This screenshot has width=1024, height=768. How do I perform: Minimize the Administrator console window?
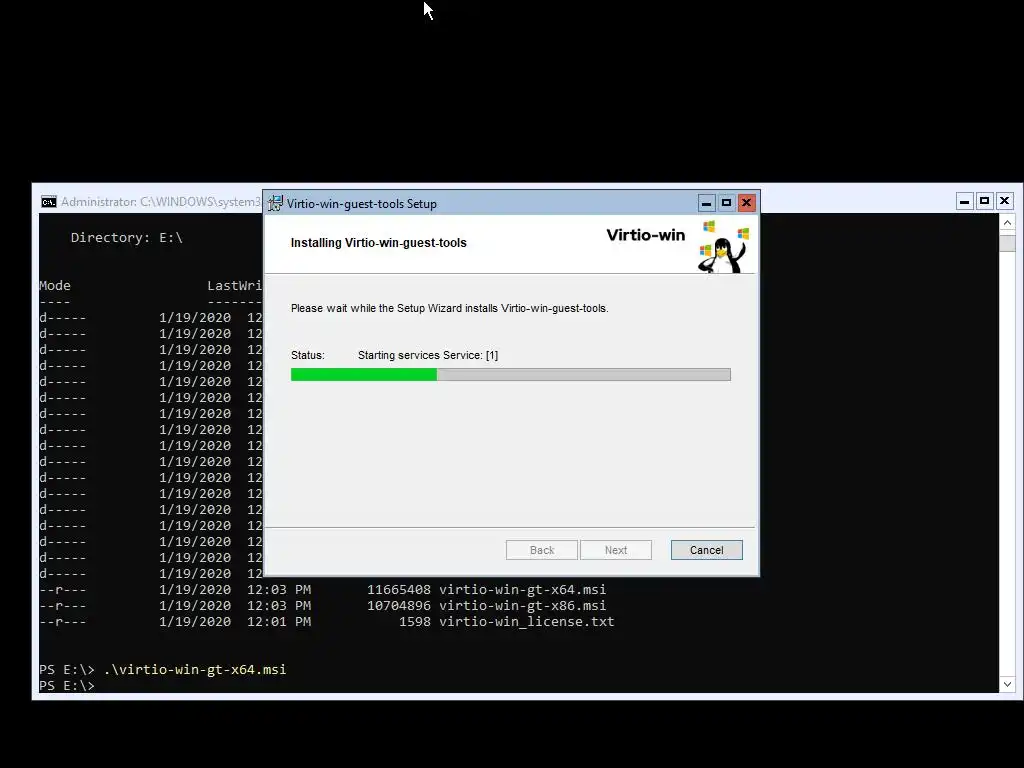[x=965, y=201]
